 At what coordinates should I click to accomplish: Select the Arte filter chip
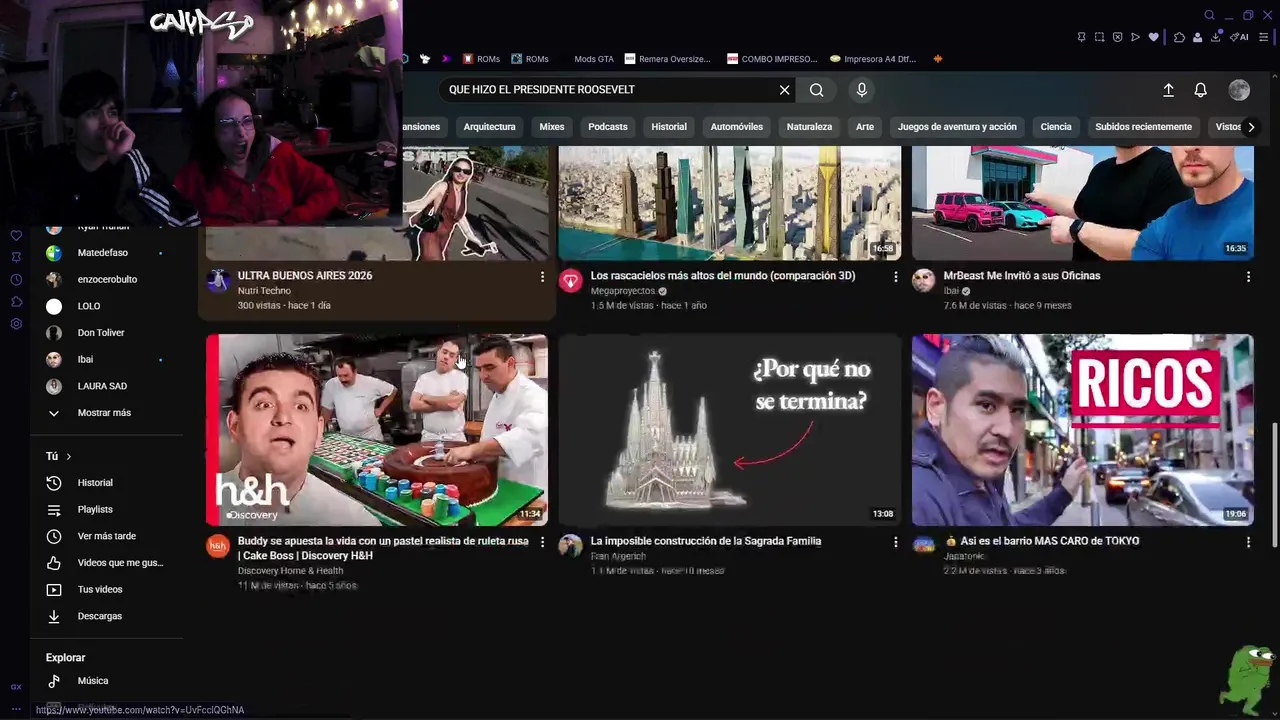(x=865, y=127)
